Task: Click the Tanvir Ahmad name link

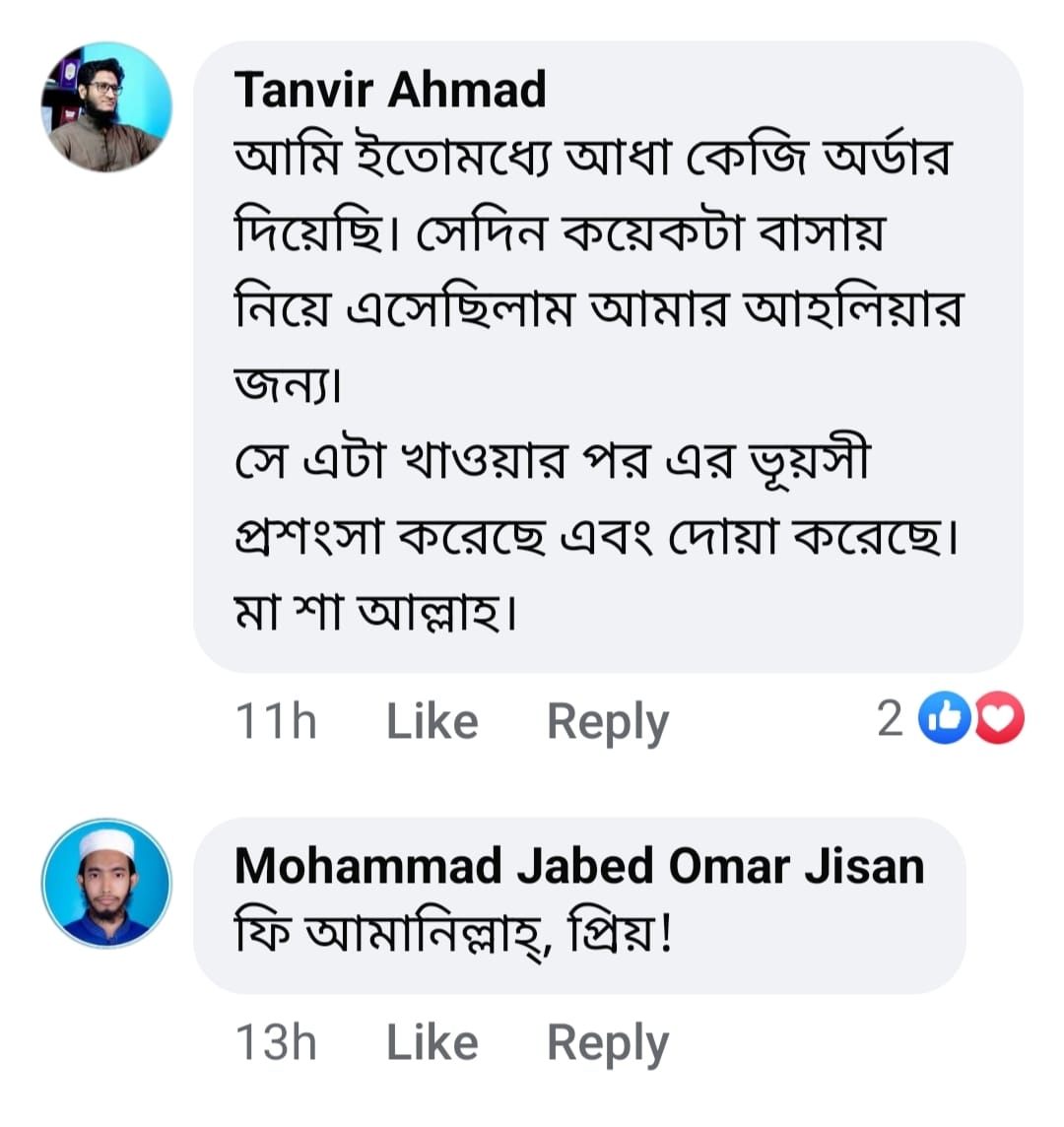Action: [390, 90]
